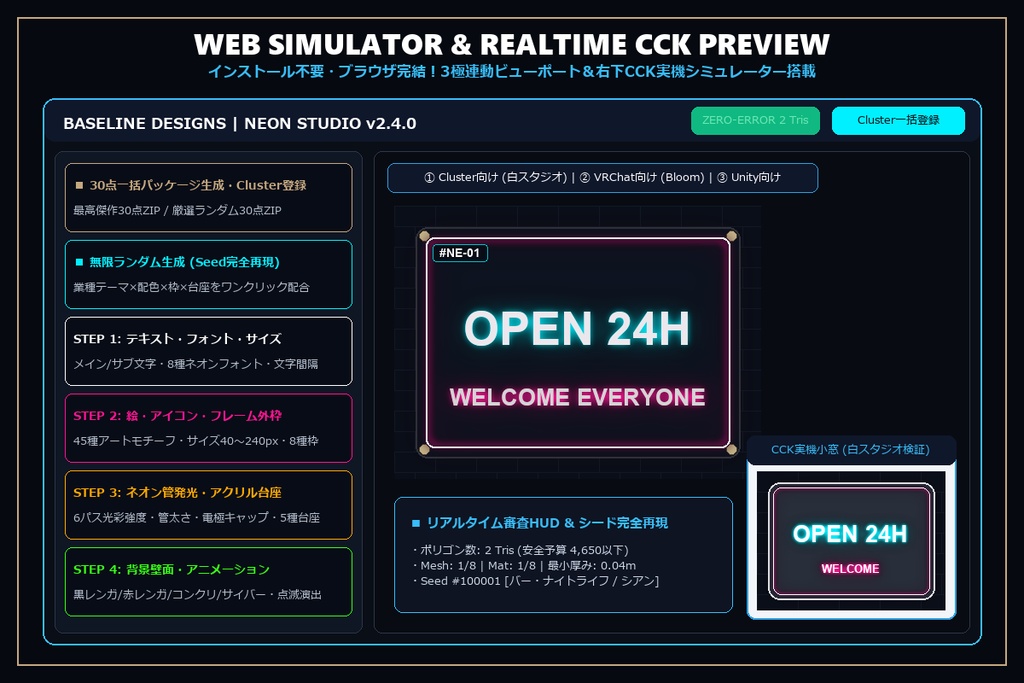The height and width of the screenshot is (683, 1024).
Task: Click the top-left gold mounting bolt
Action: point(424,236)
